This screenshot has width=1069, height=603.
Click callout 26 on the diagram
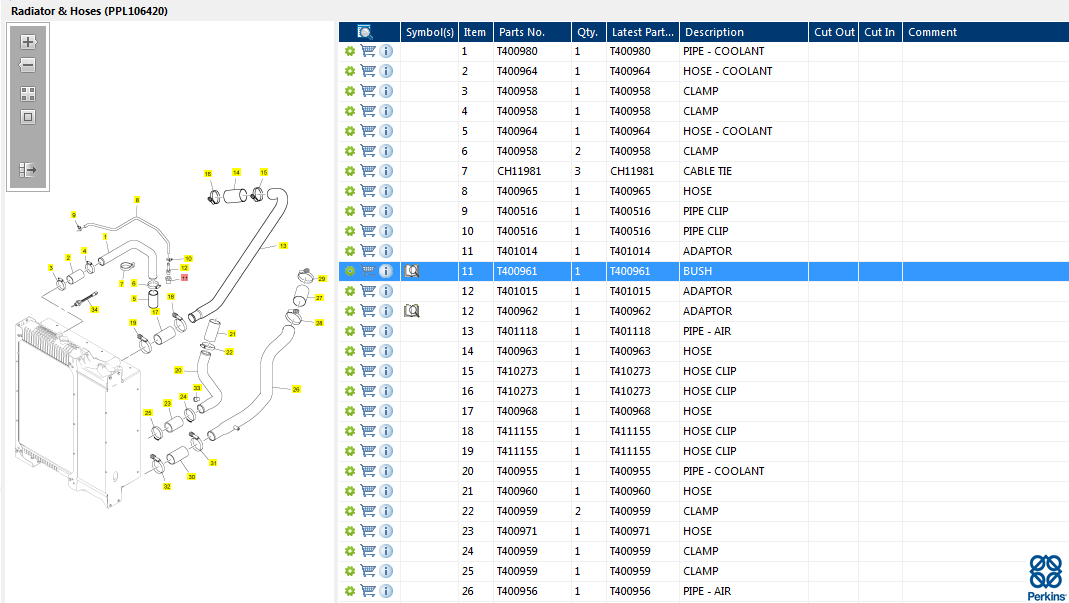296,389
